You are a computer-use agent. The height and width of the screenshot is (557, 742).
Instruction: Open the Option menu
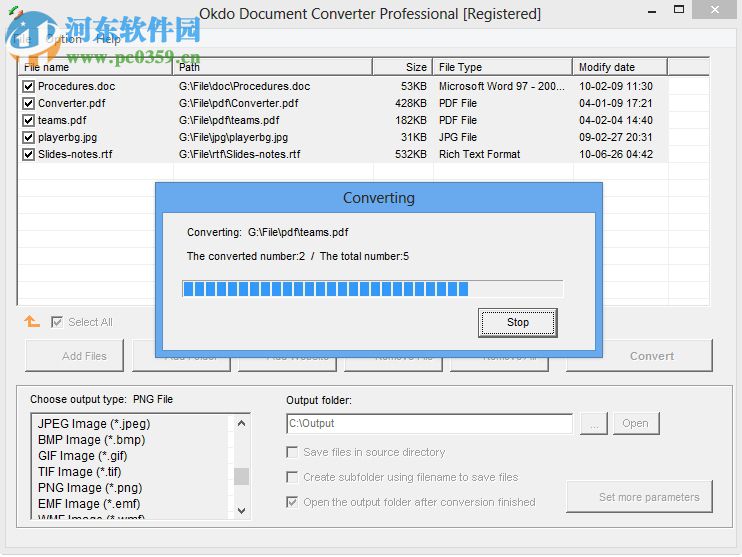[x=64, y=39]
